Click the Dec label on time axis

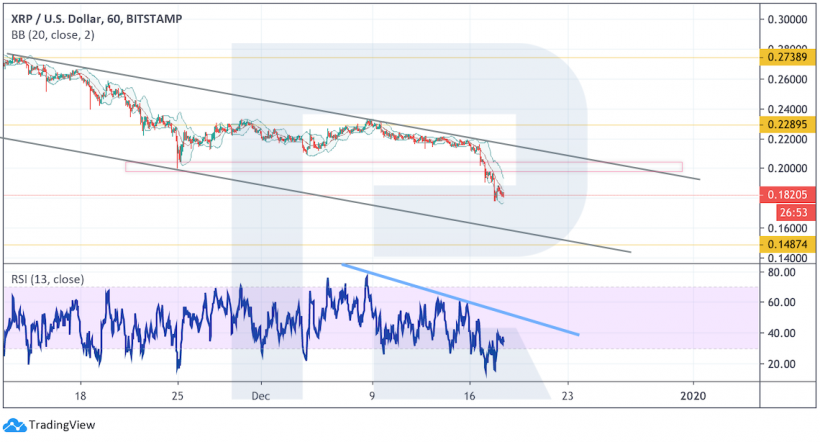260,396
